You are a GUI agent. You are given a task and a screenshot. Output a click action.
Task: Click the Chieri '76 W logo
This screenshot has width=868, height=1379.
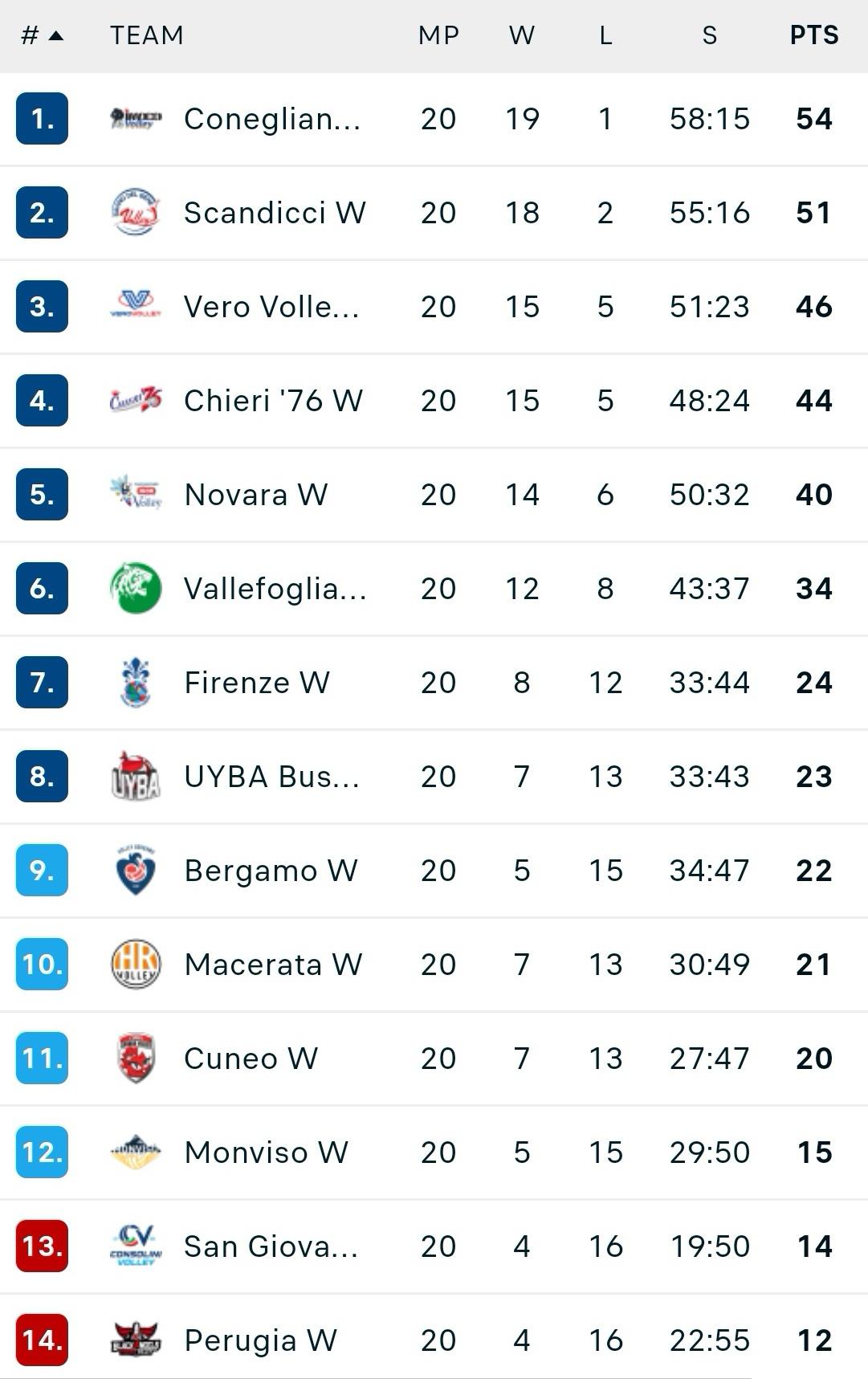point(136,400)
